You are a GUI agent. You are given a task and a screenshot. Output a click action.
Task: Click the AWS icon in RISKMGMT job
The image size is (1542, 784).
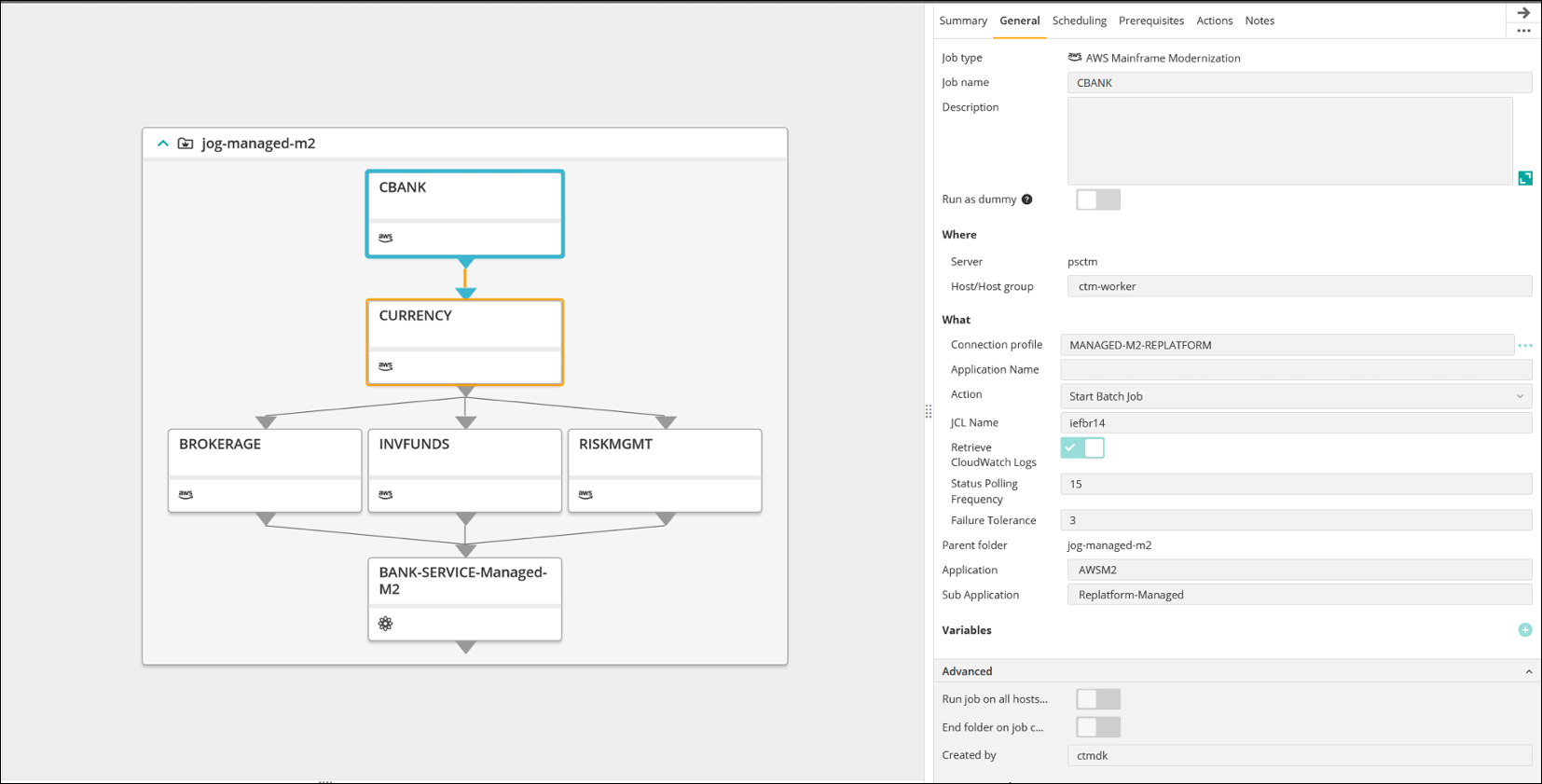585,494
